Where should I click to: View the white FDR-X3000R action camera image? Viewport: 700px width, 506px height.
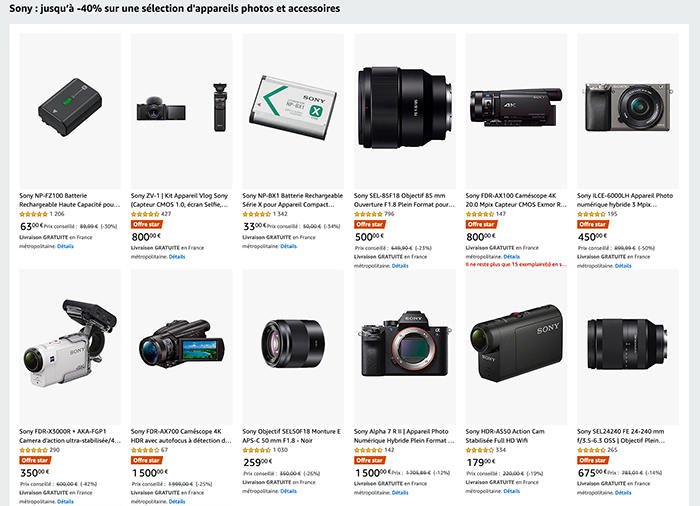tap(70, 347)
